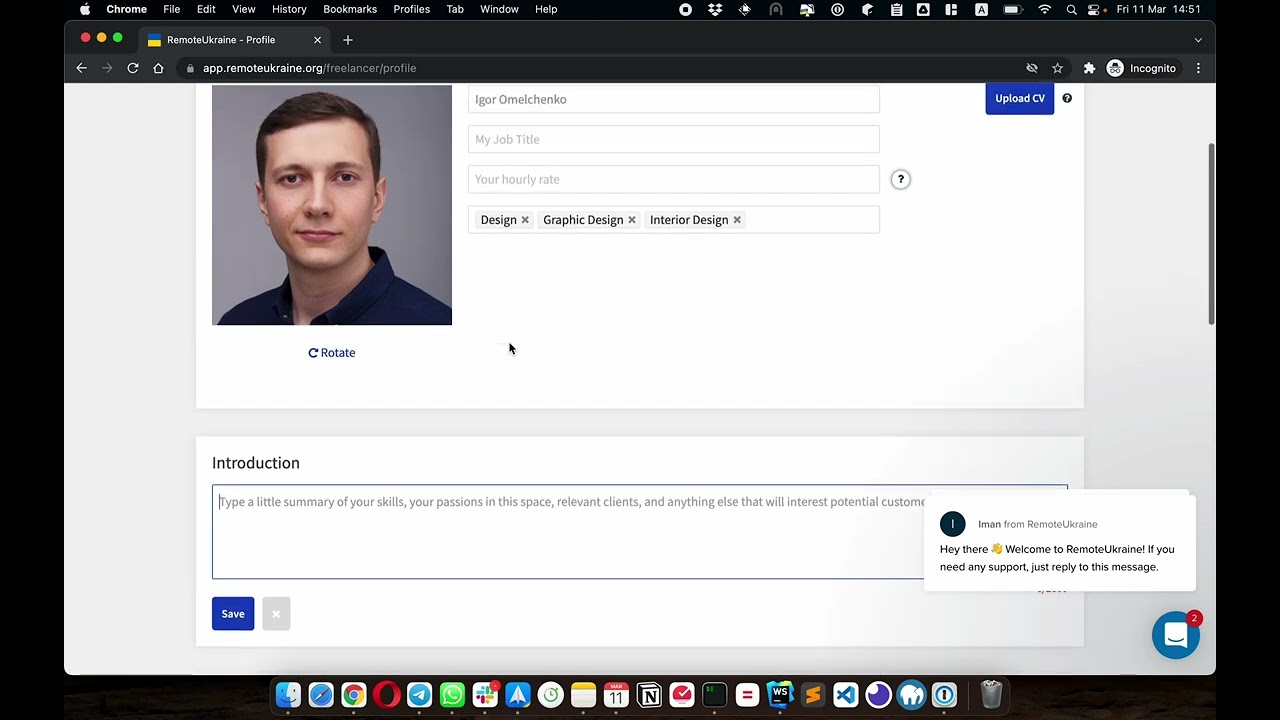Open Spotlight search in the menu bar
Image resolution: width=1280 pixels, height=720 pixels.
click(x=1071, y=9)
